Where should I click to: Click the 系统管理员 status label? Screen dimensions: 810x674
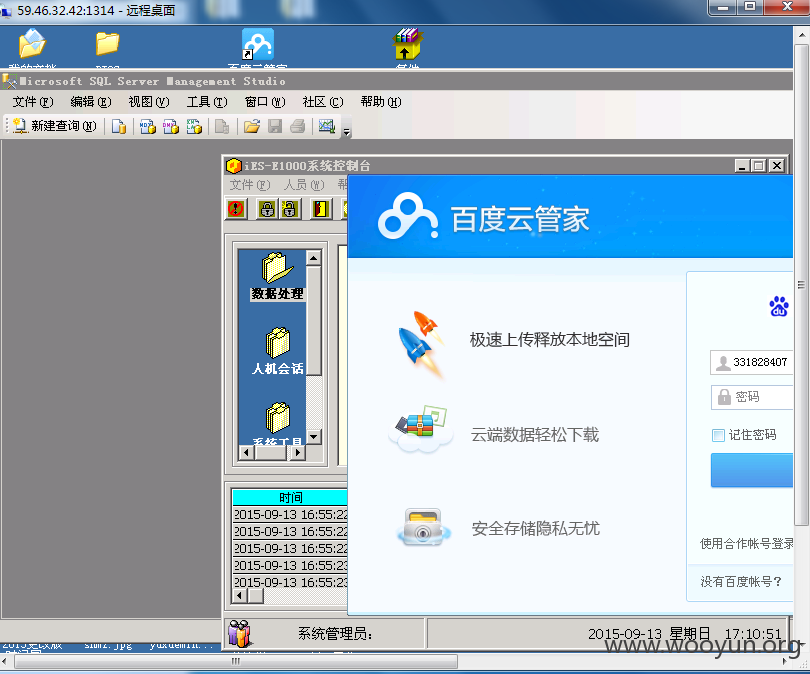click(x=335, y=633)
